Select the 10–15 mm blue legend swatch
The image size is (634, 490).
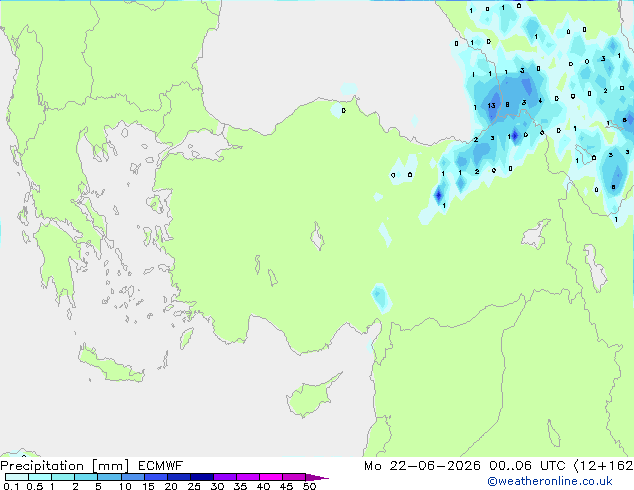click(132, 477)
